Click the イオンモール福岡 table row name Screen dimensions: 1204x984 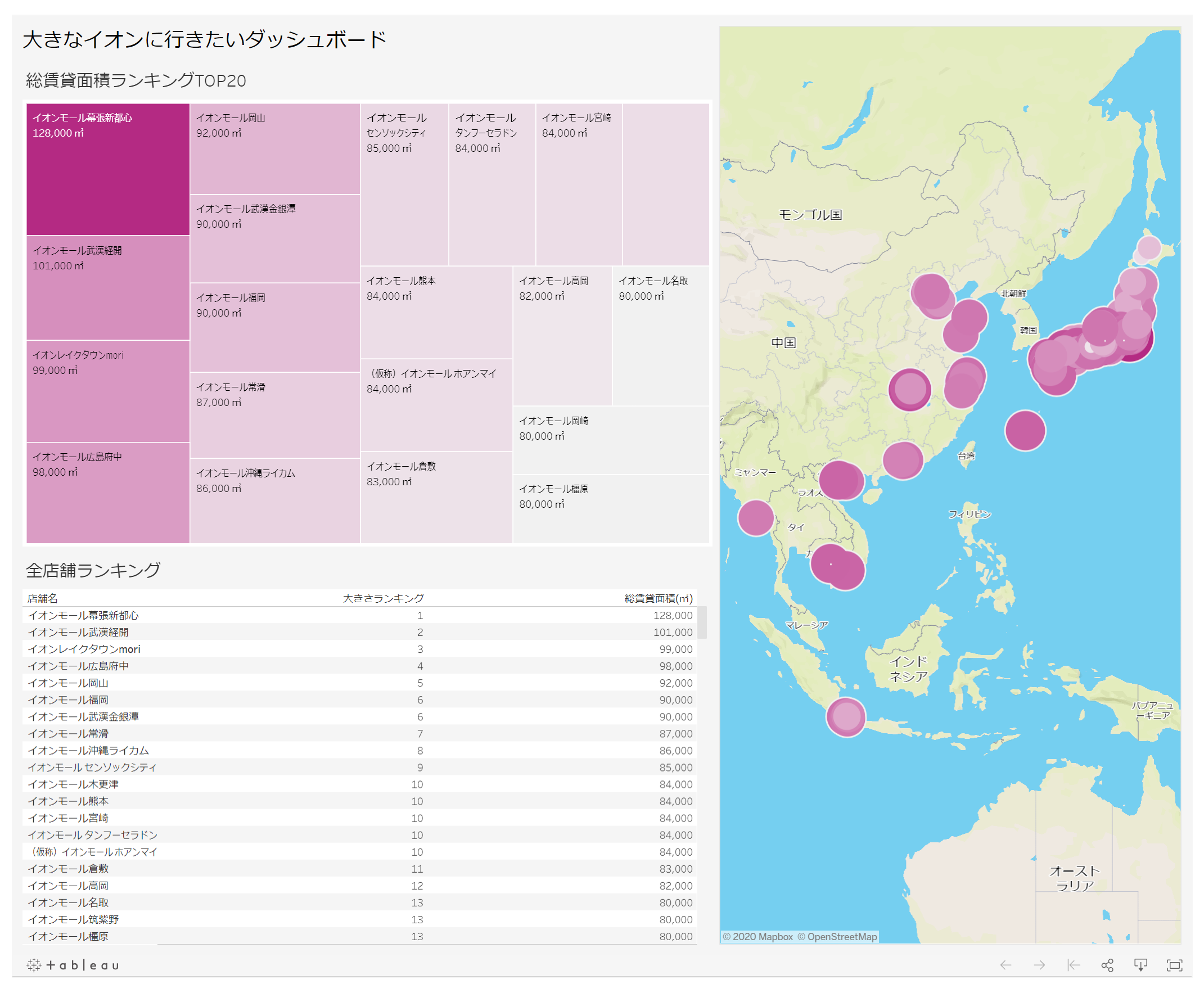(x=67, y=701)
